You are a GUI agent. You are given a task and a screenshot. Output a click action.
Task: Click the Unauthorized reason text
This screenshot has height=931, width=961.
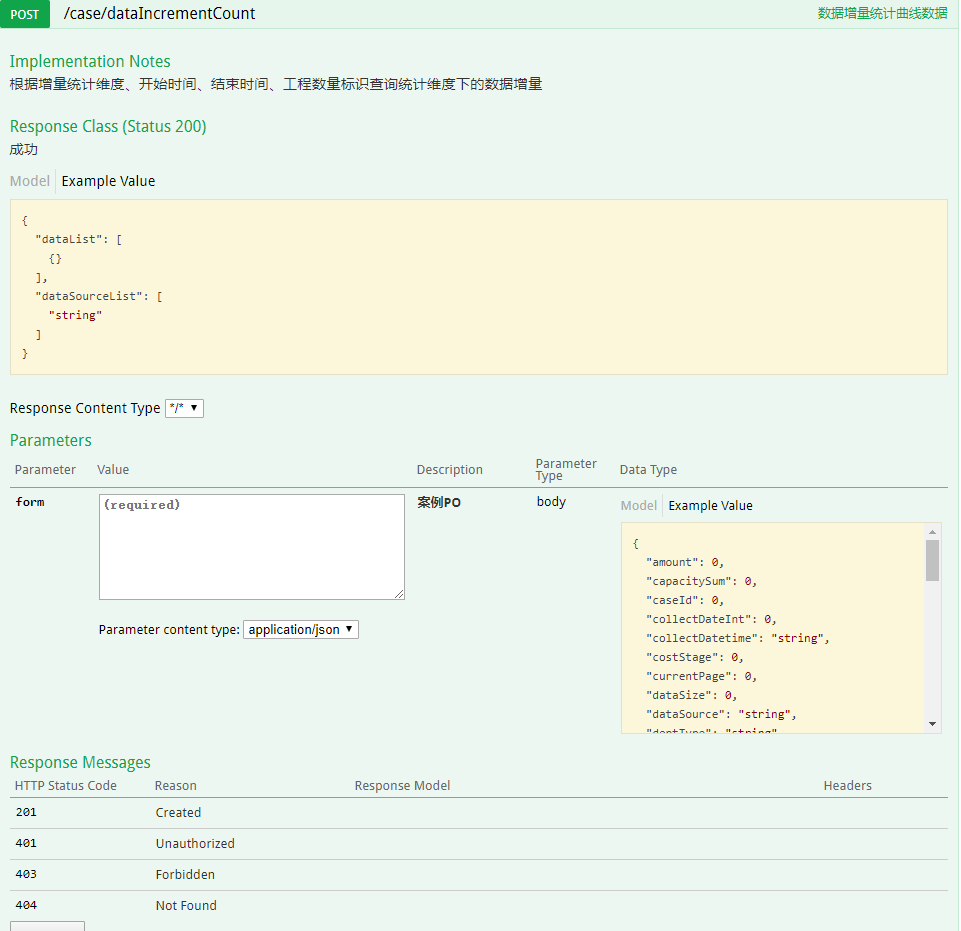(195, 843)
